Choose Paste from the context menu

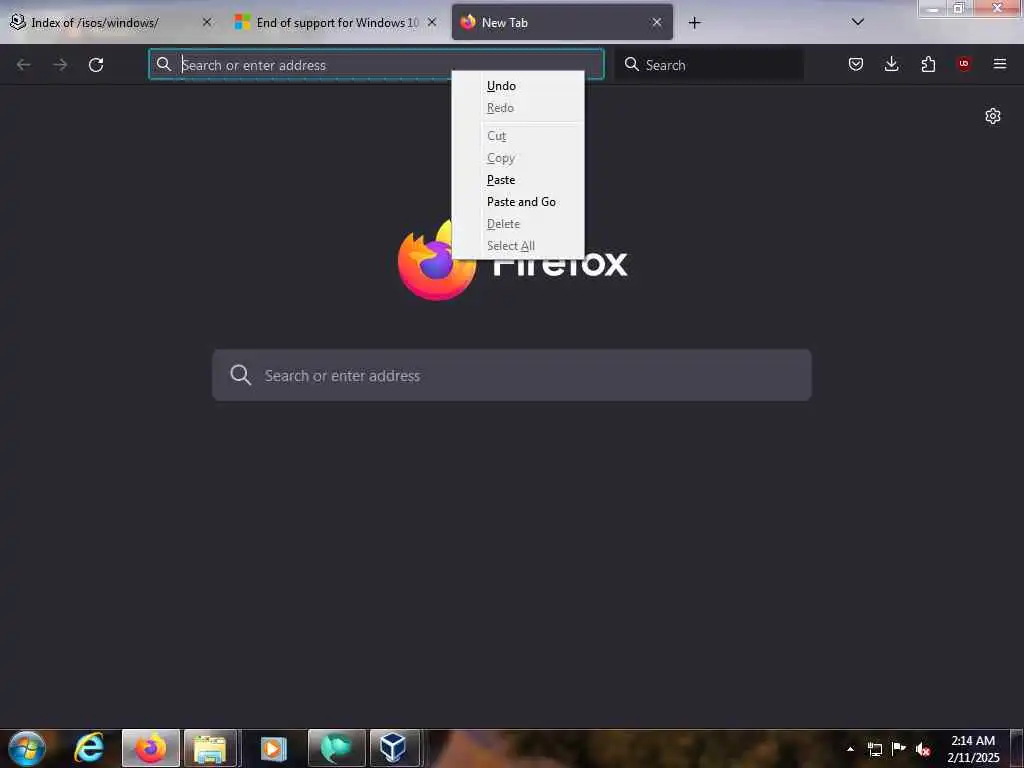point(517,180)
